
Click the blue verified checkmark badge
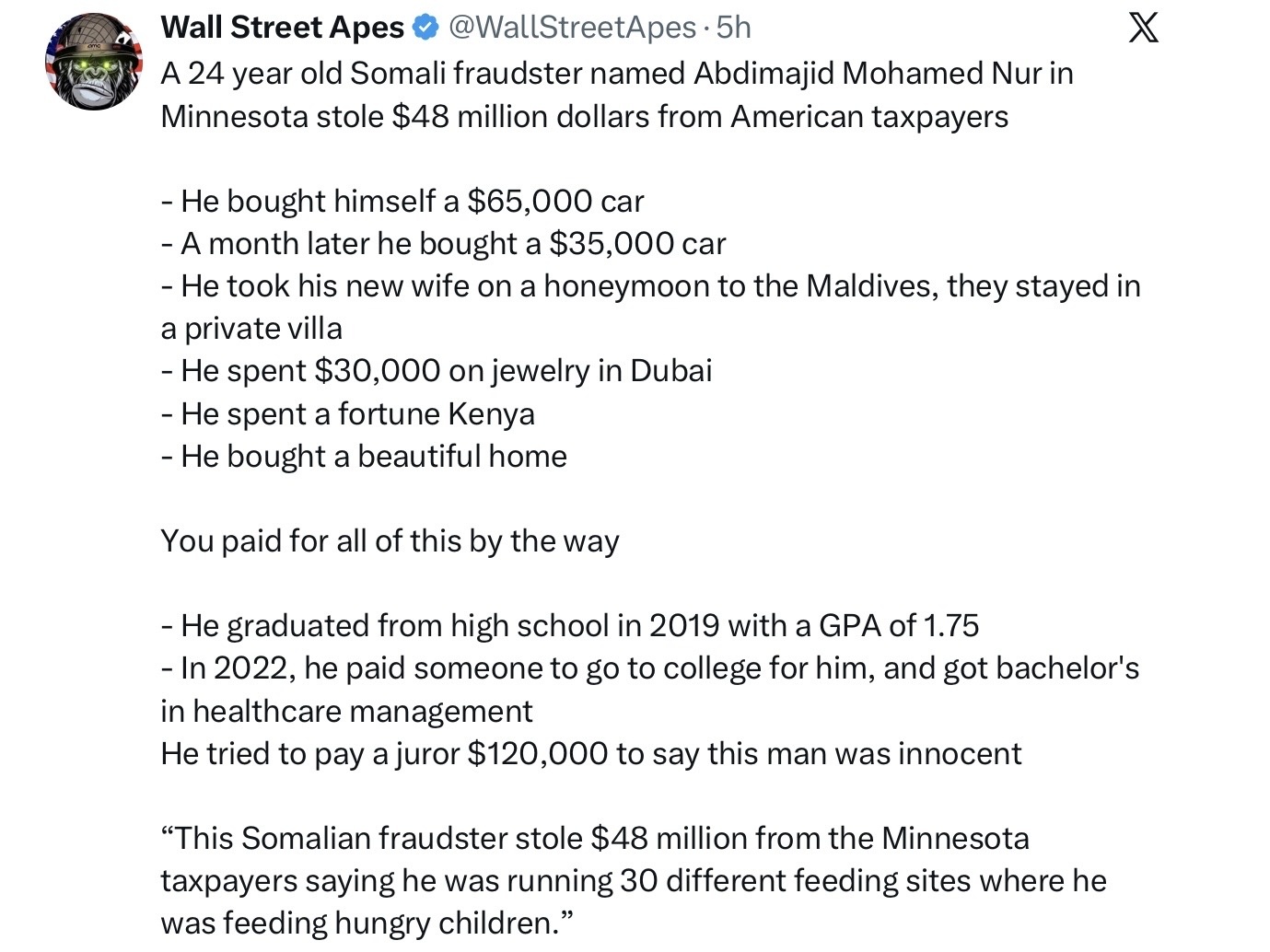425,28
